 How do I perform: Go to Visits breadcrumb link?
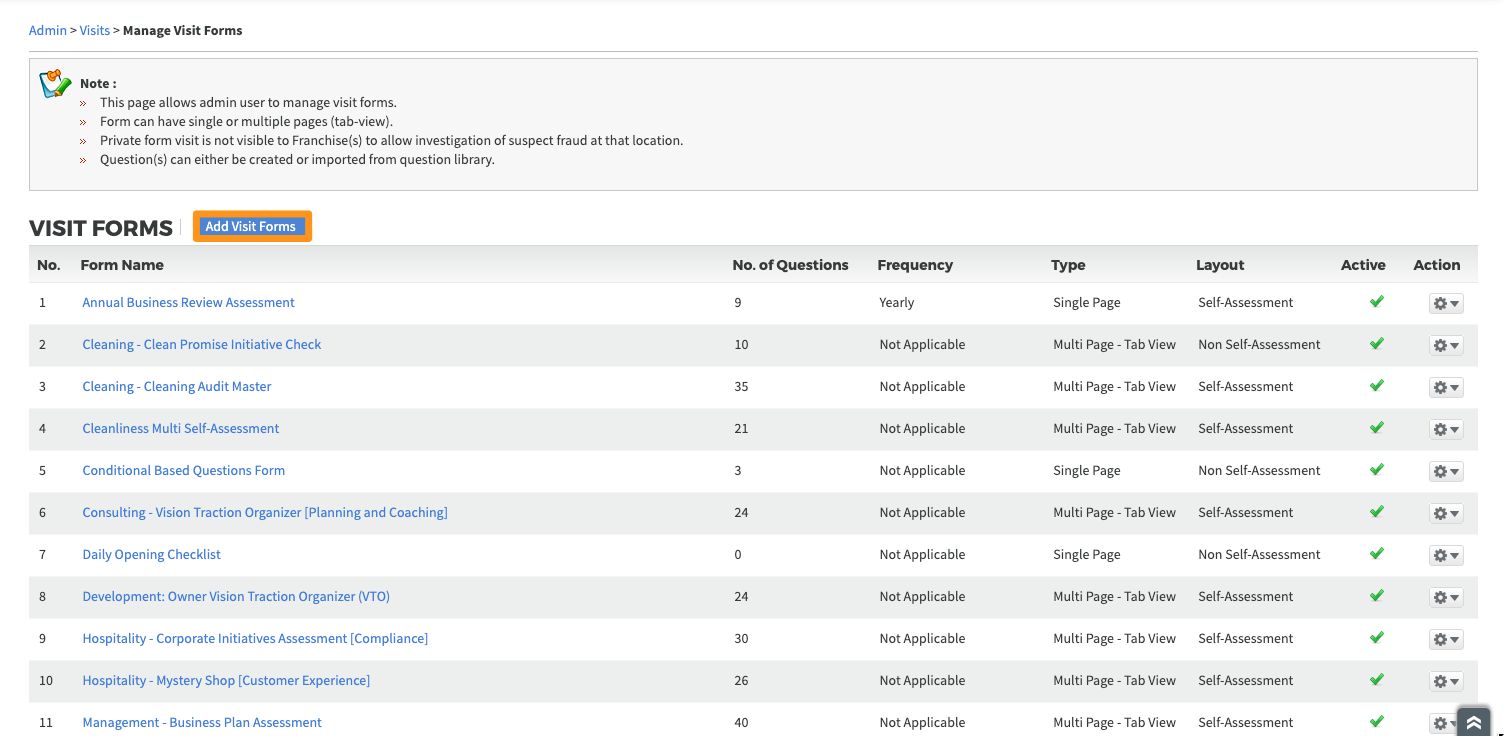[x=95, y=30]
